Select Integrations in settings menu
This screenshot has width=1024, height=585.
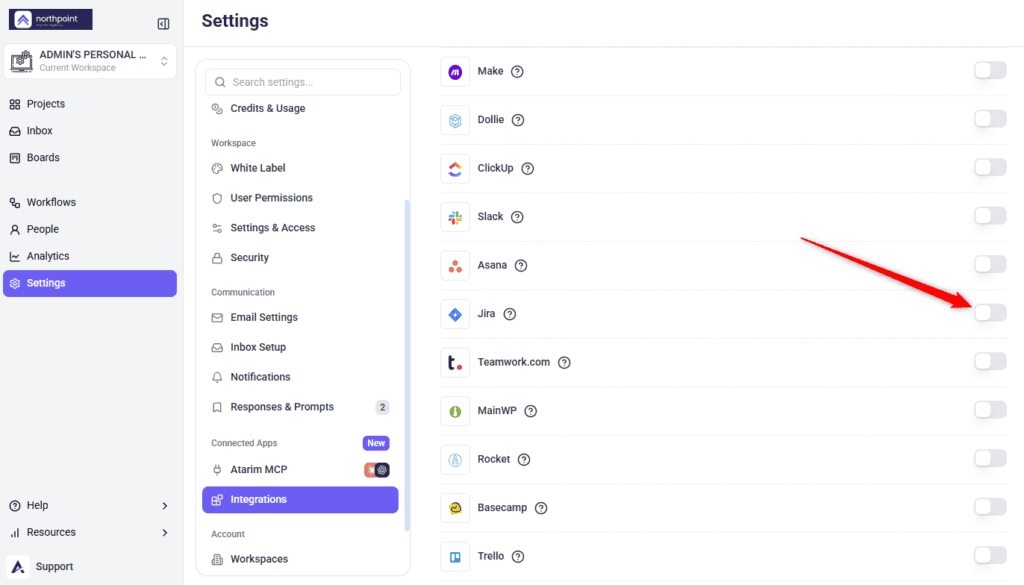coord(300,499)
